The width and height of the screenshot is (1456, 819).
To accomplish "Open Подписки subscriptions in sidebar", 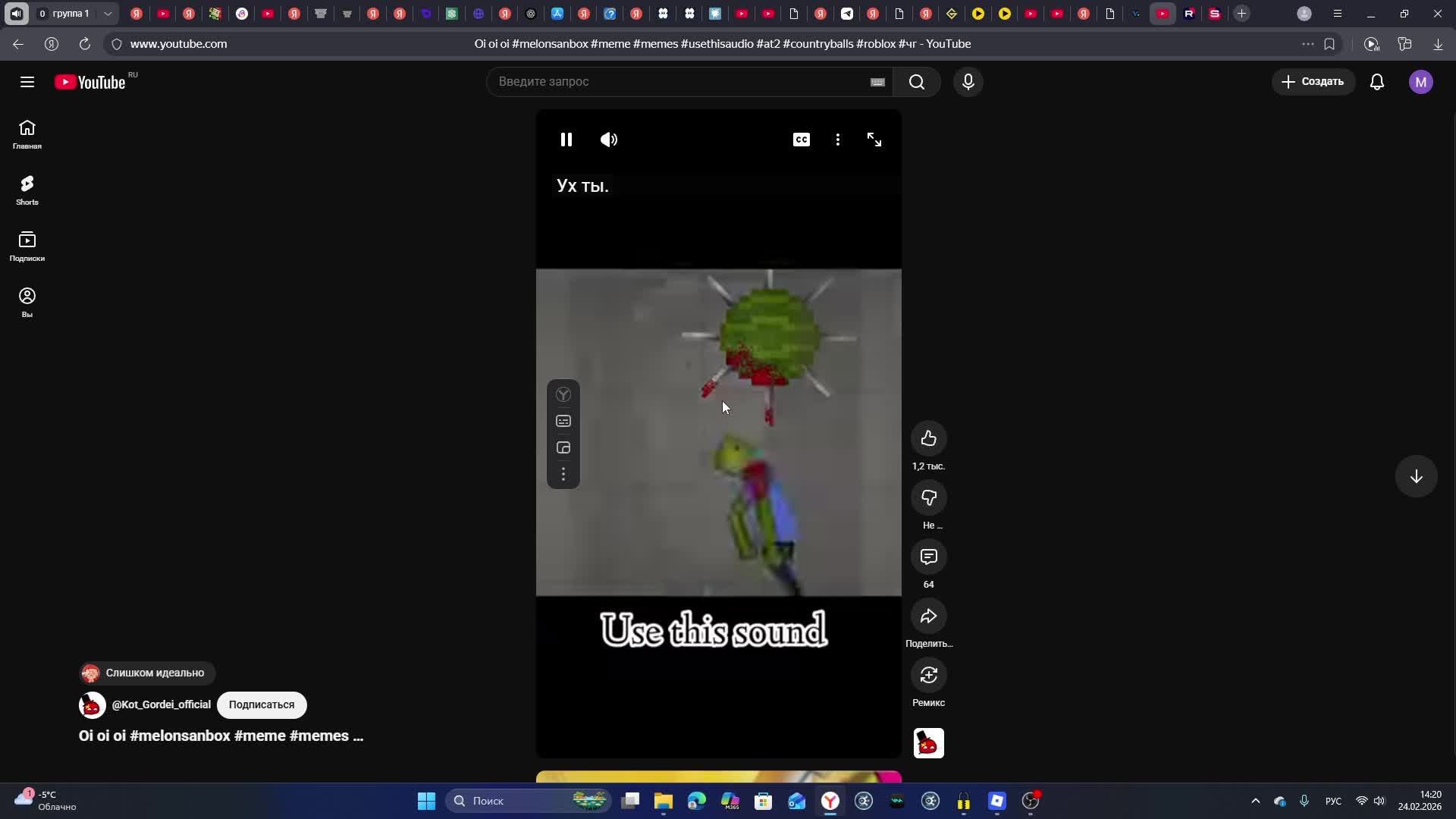I will (x=27, y=246).
